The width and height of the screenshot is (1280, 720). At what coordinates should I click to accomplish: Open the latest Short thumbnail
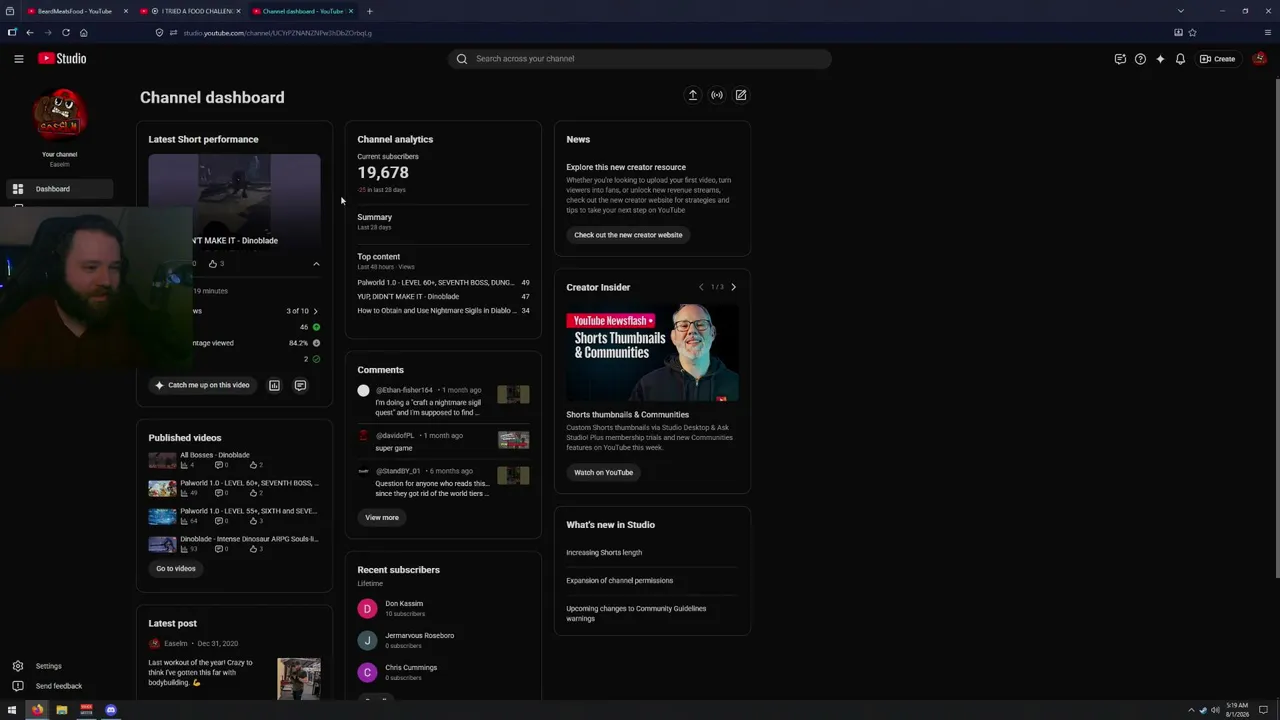(234, 200)
